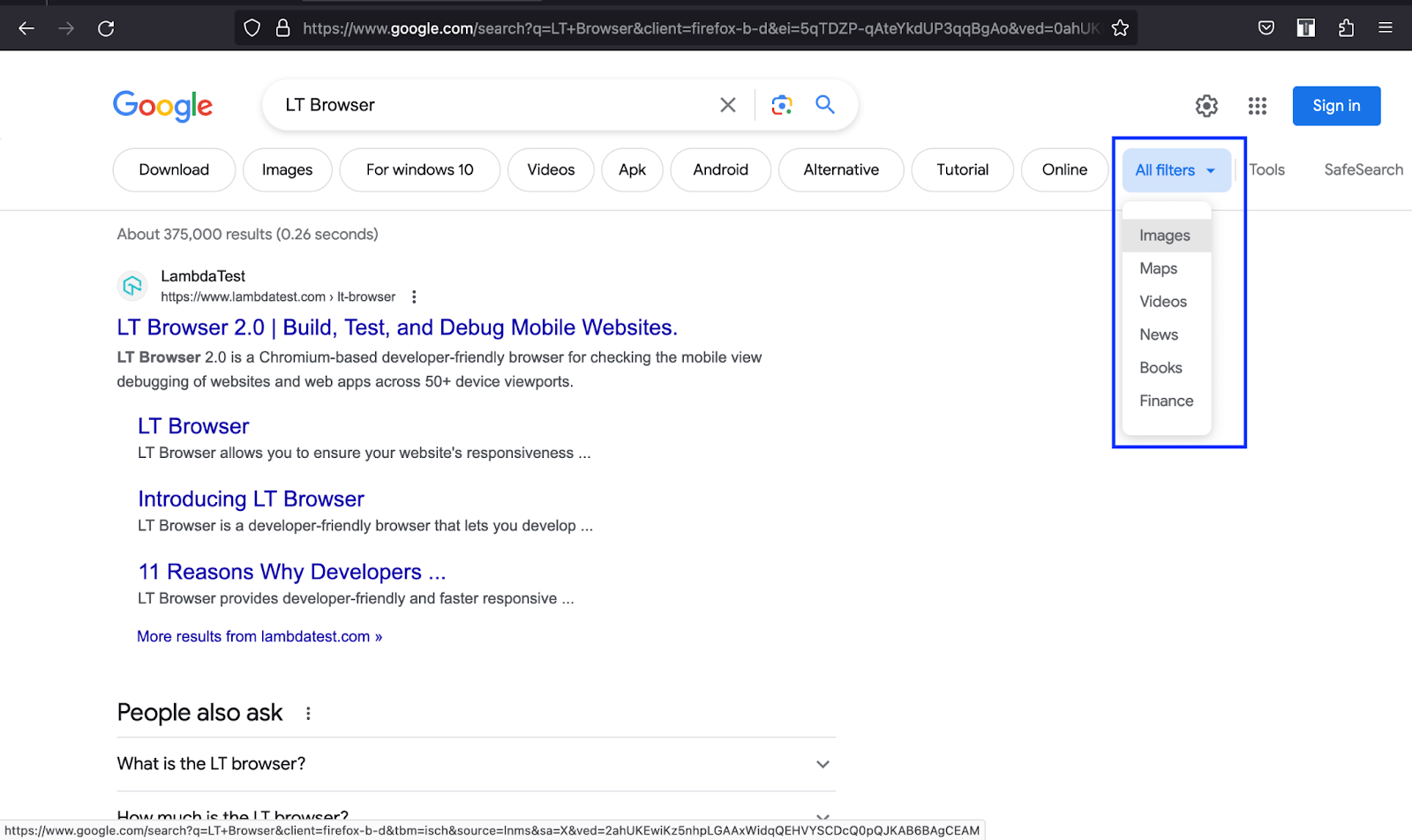Switch to the Videos filter tab
This screenshot has width=1412, height=840.
551,169
